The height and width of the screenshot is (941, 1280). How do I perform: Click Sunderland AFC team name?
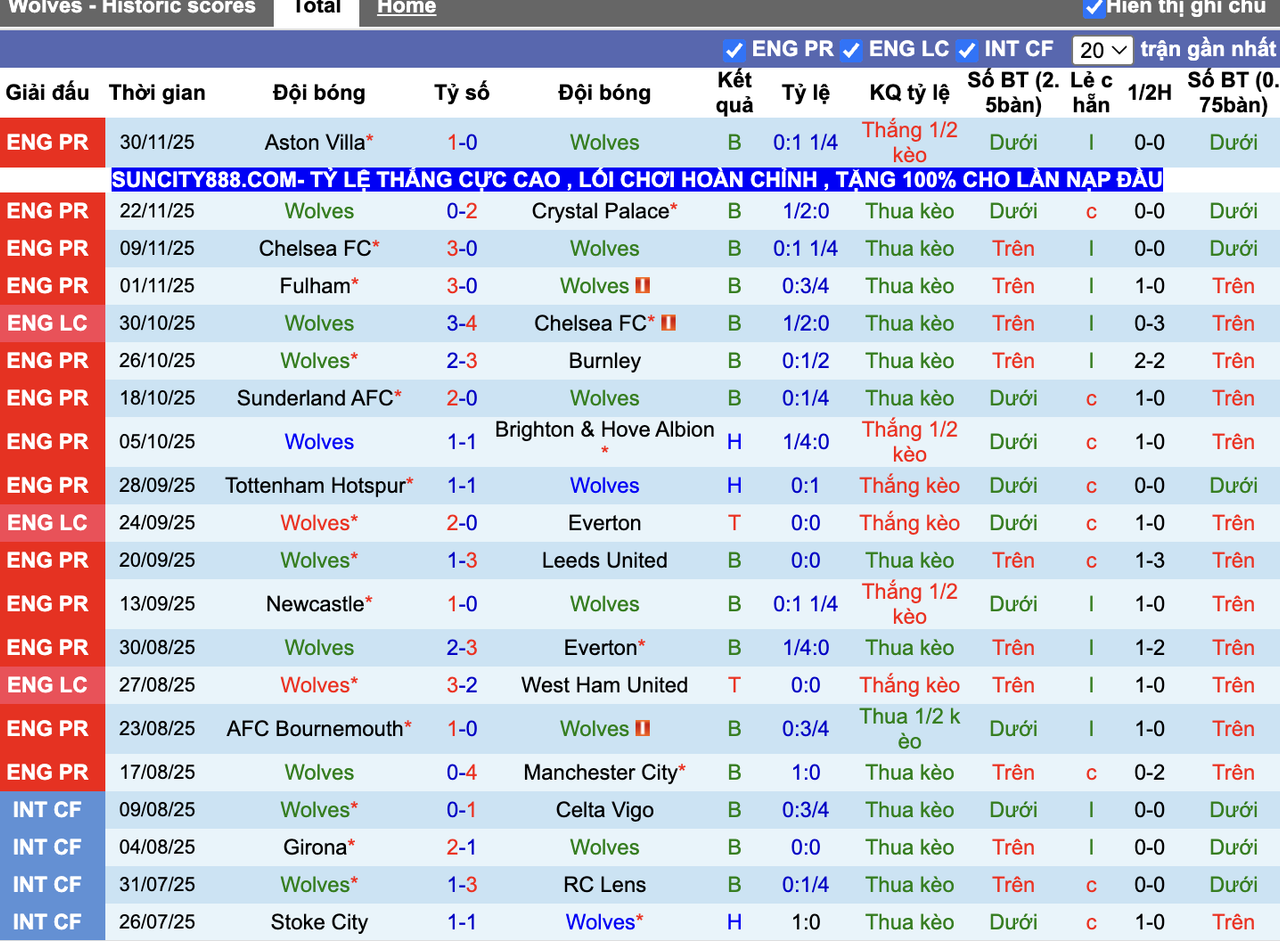314,398
